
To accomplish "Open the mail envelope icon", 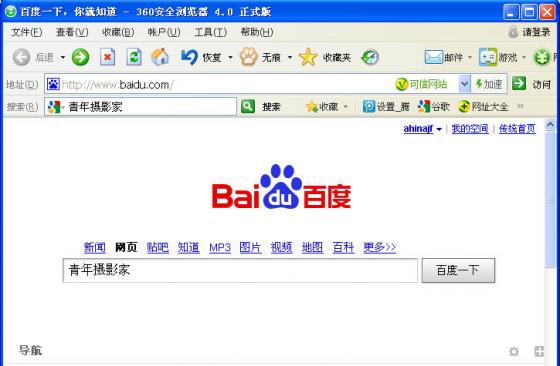I will point(434,57).
